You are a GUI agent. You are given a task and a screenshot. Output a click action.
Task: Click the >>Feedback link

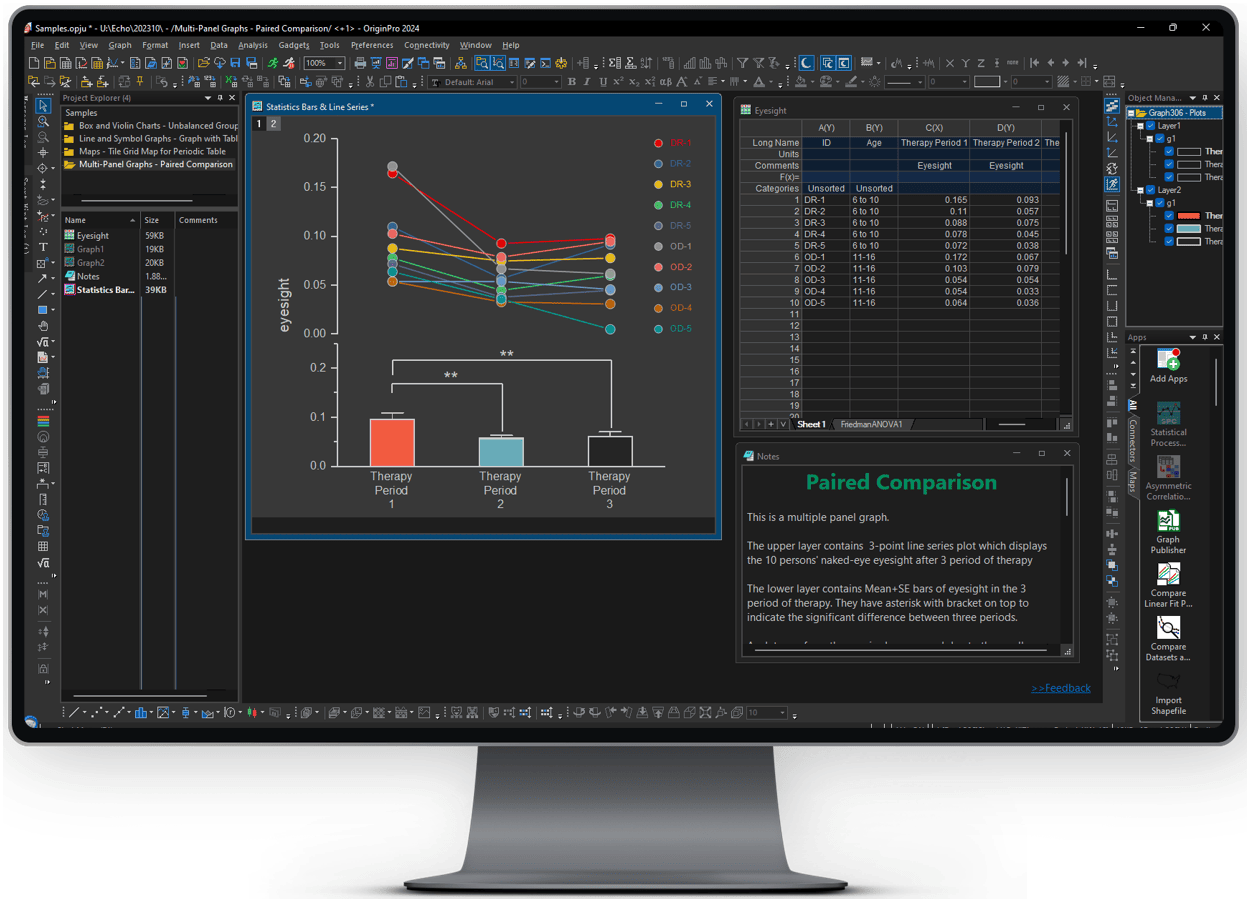tap(1060, 688)
